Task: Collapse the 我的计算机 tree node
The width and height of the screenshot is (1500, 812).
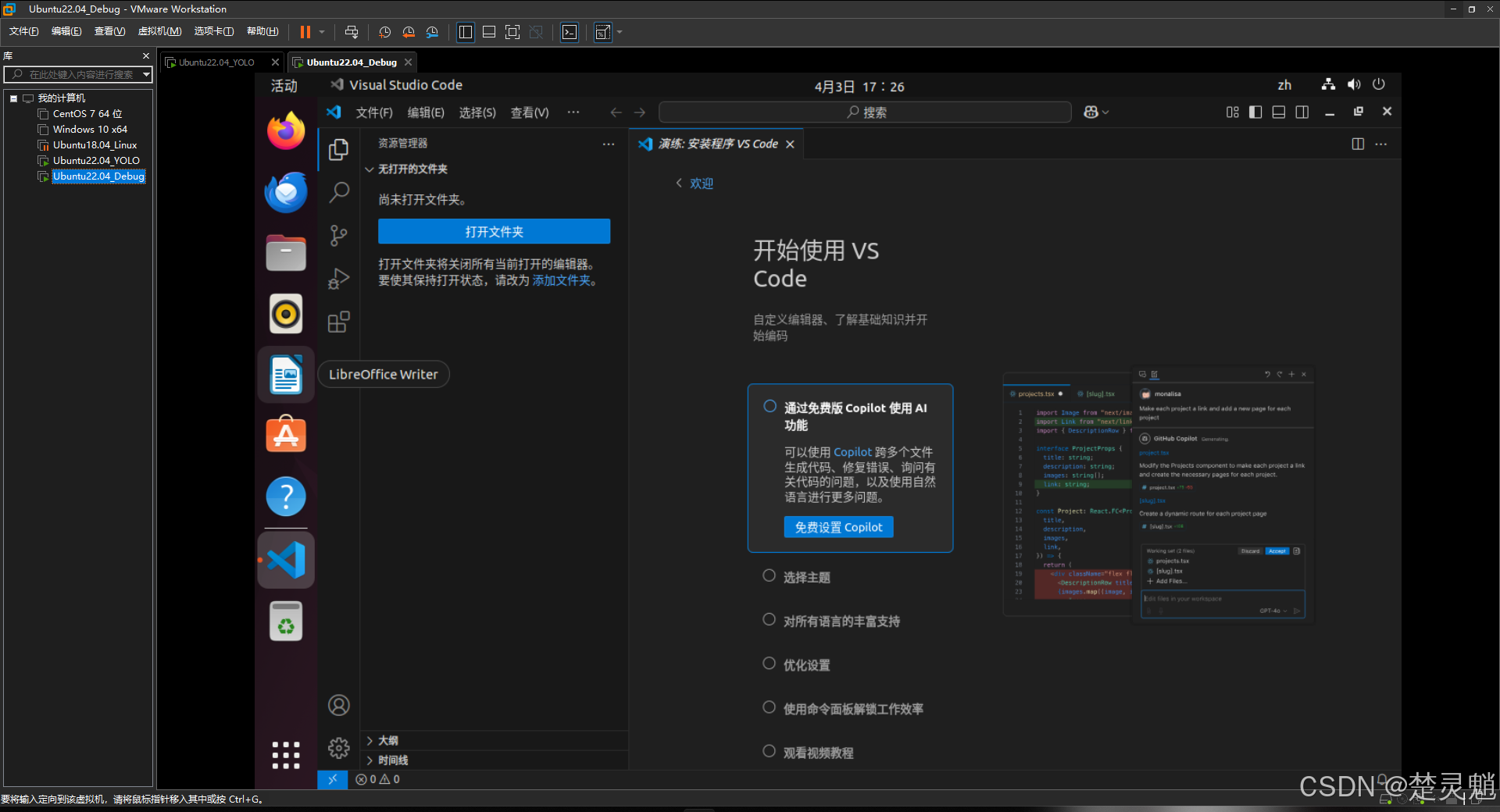Action: 13,98
